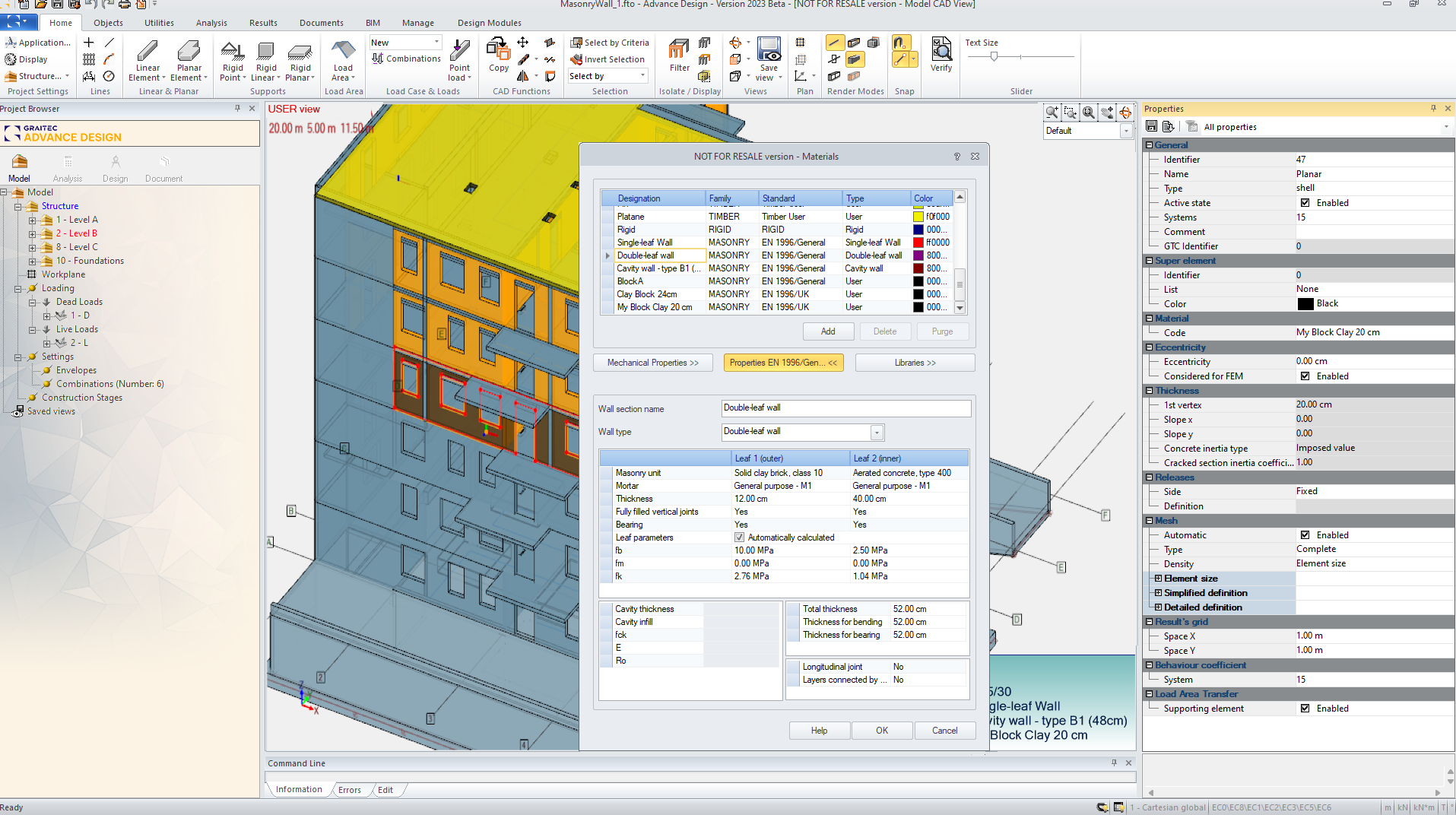Click the Help button in Materials dialog

tap(819, 731)
